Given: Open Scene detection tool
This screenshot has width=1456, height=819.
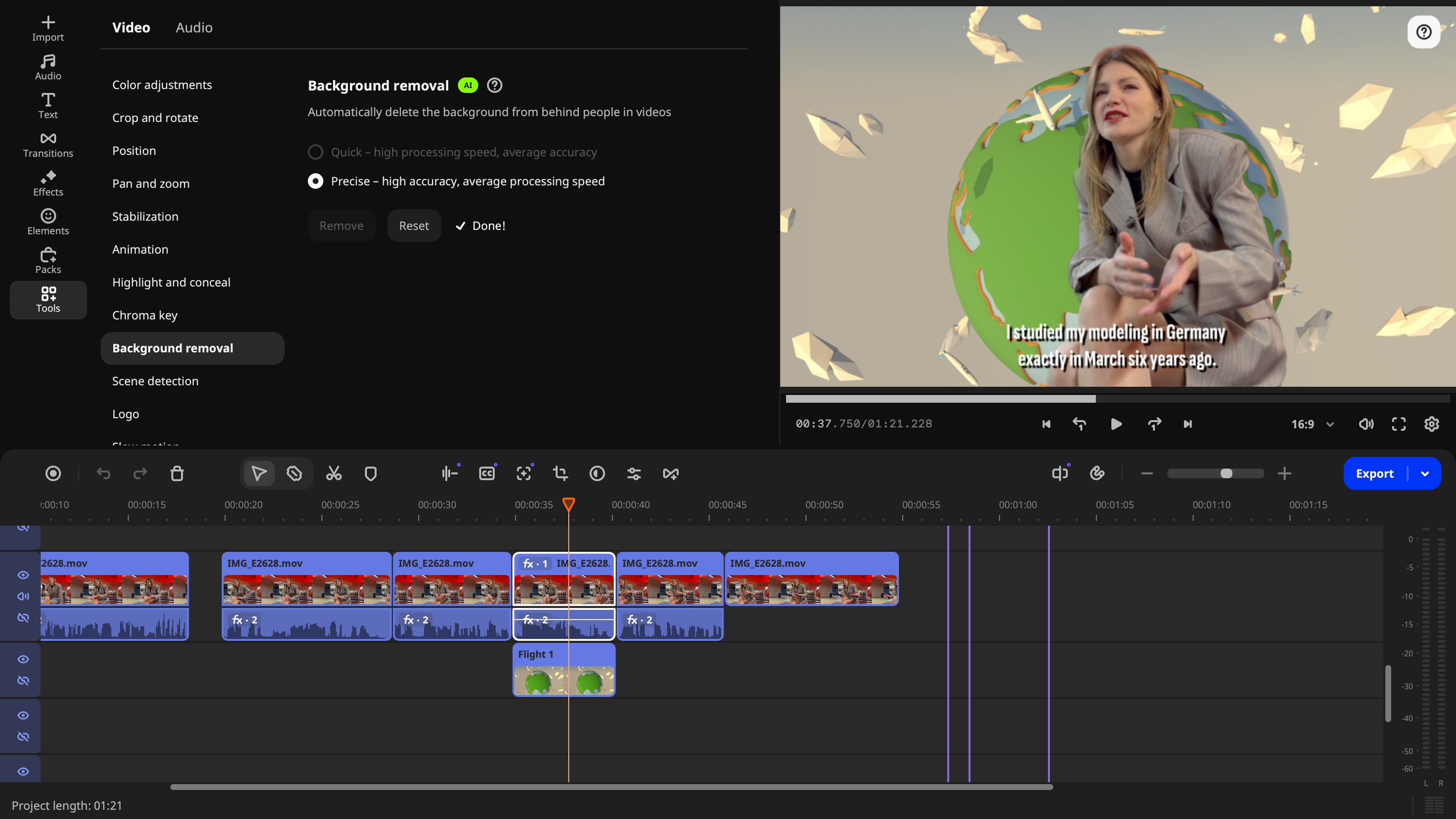Looking at the screenshot, I should 155,381.
